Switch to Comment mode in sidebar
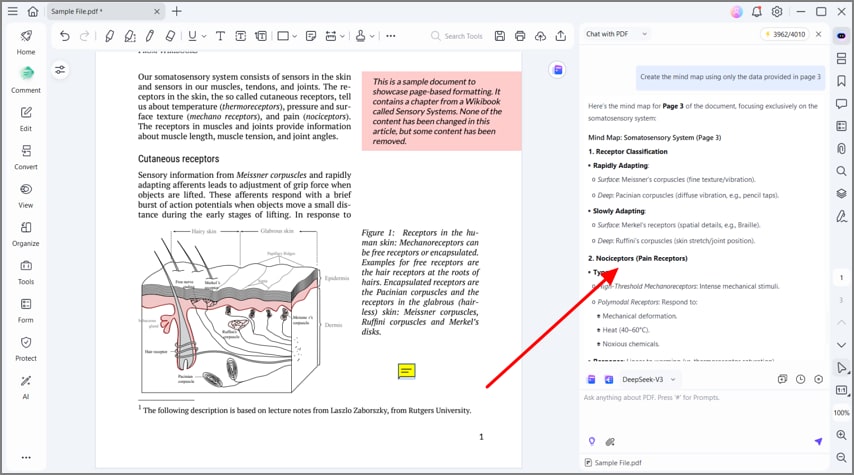The image size is (854, 475). click(26, 80)
